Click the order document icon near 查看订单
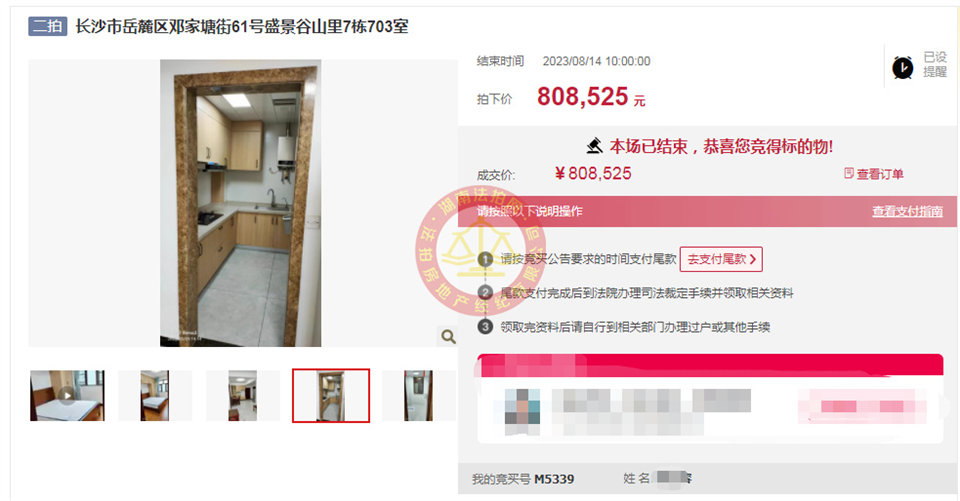Screen dimensions: 960x501 coord(849,173)
